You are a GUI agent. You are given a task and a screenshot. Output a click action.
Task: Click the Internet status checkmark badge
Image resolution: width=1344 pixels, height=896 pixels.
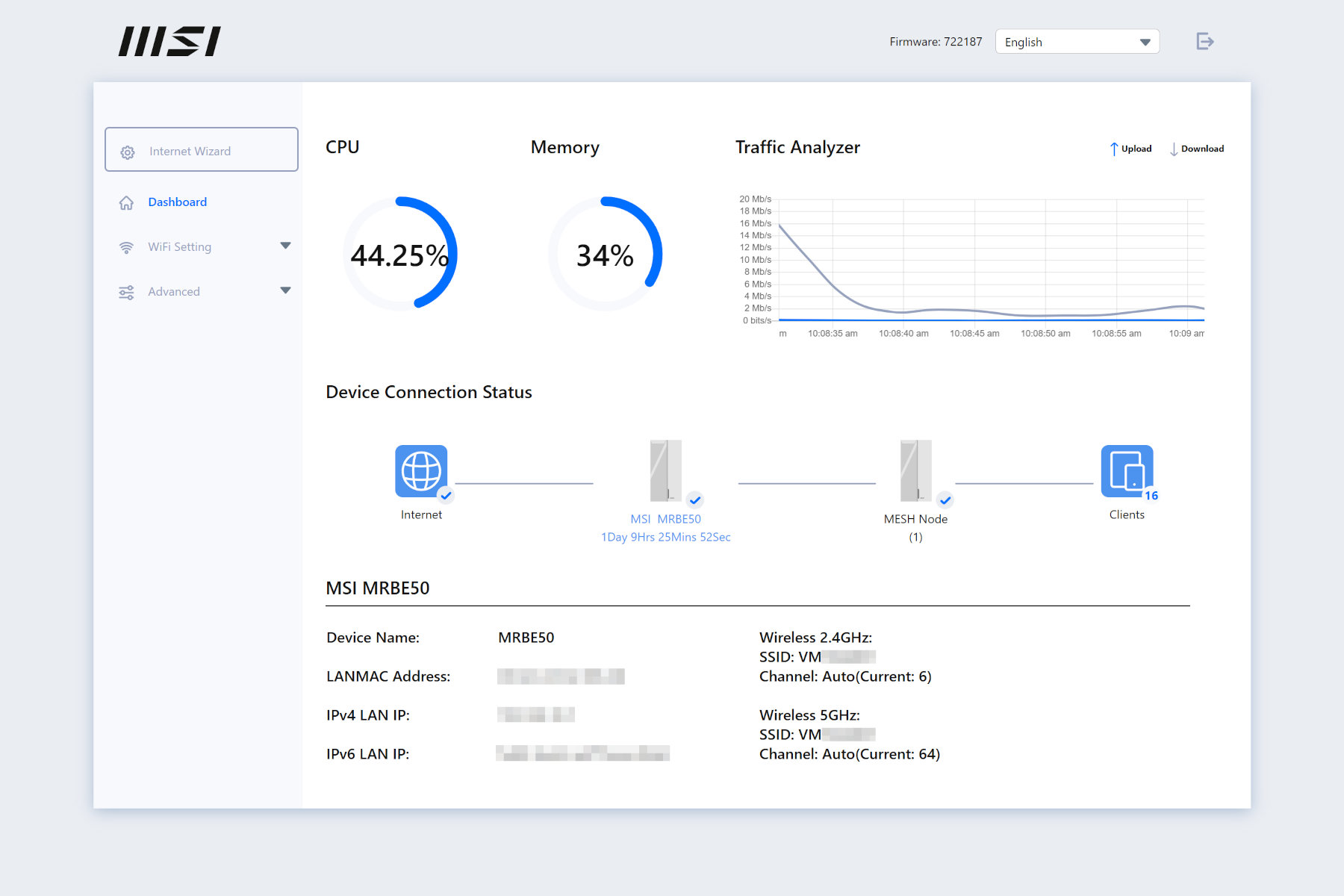point(446,495)
